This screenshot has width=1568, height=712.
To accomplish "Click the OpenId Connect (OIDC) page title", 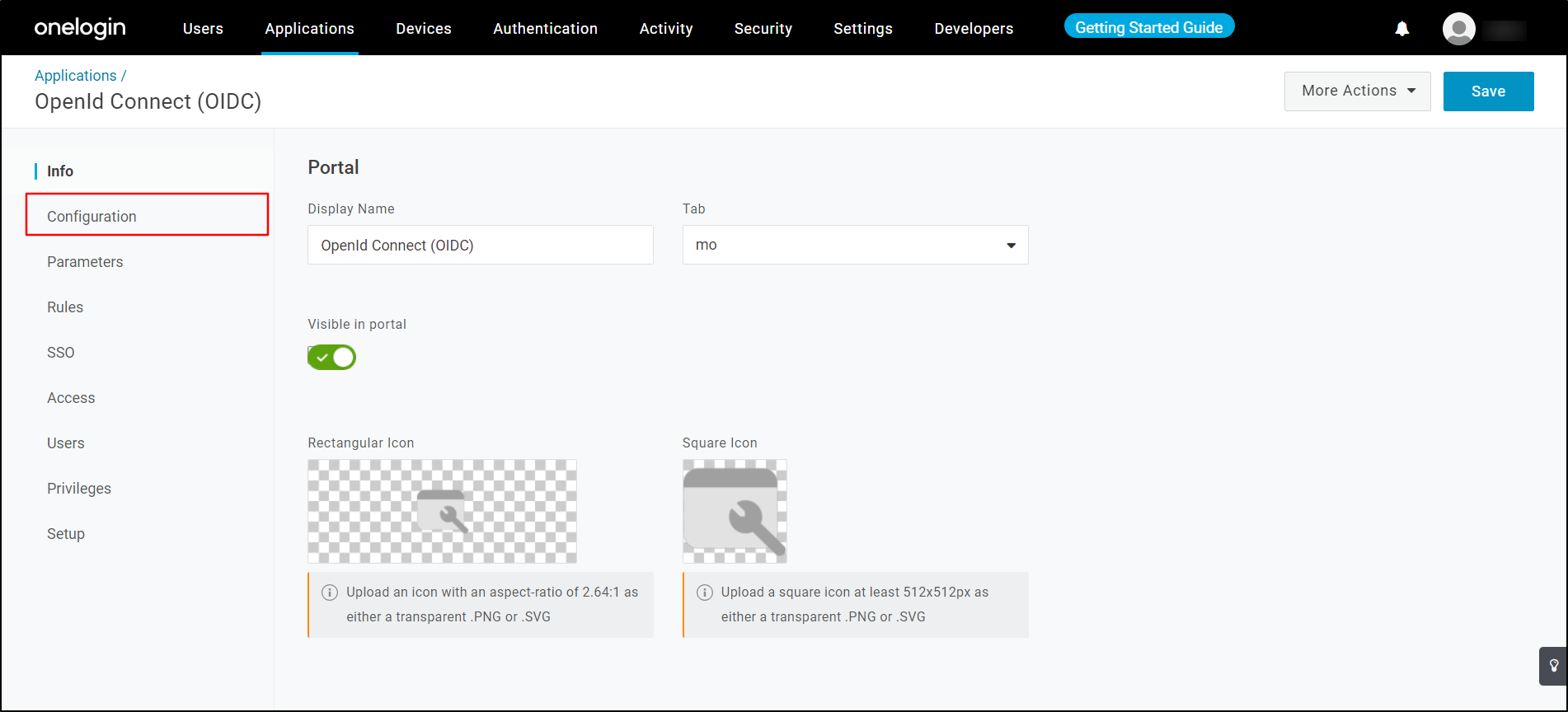I will pyautogui.click(x=148, y=101).
